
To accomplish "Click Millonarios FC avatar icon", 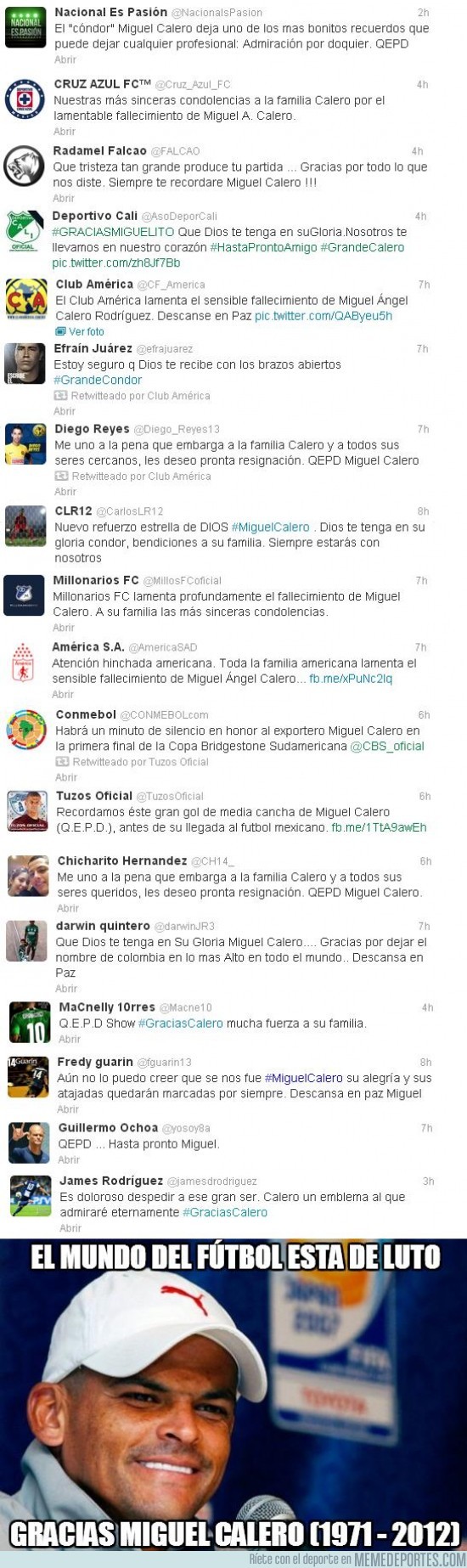I will 25,595.
